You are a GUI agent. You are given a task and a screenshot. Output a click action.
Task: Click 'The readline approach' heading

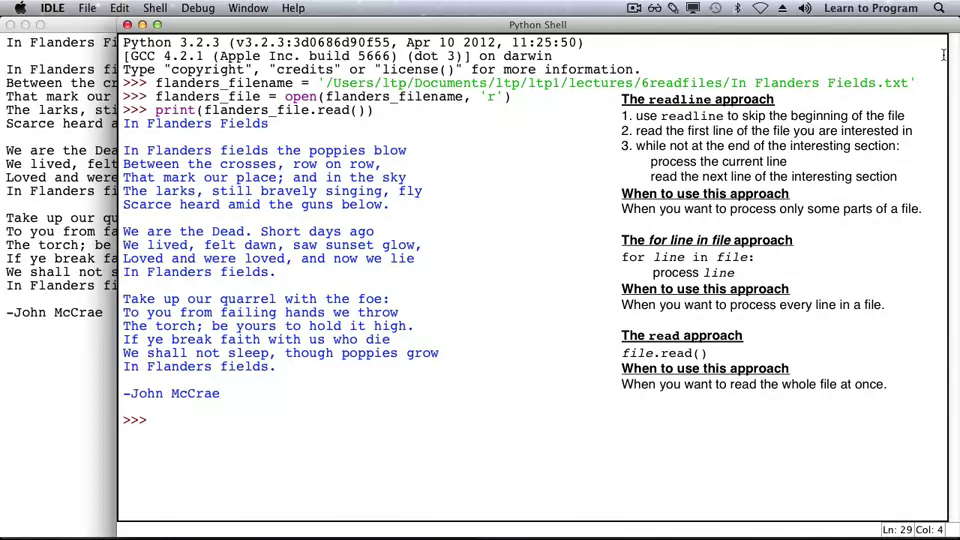697,99
